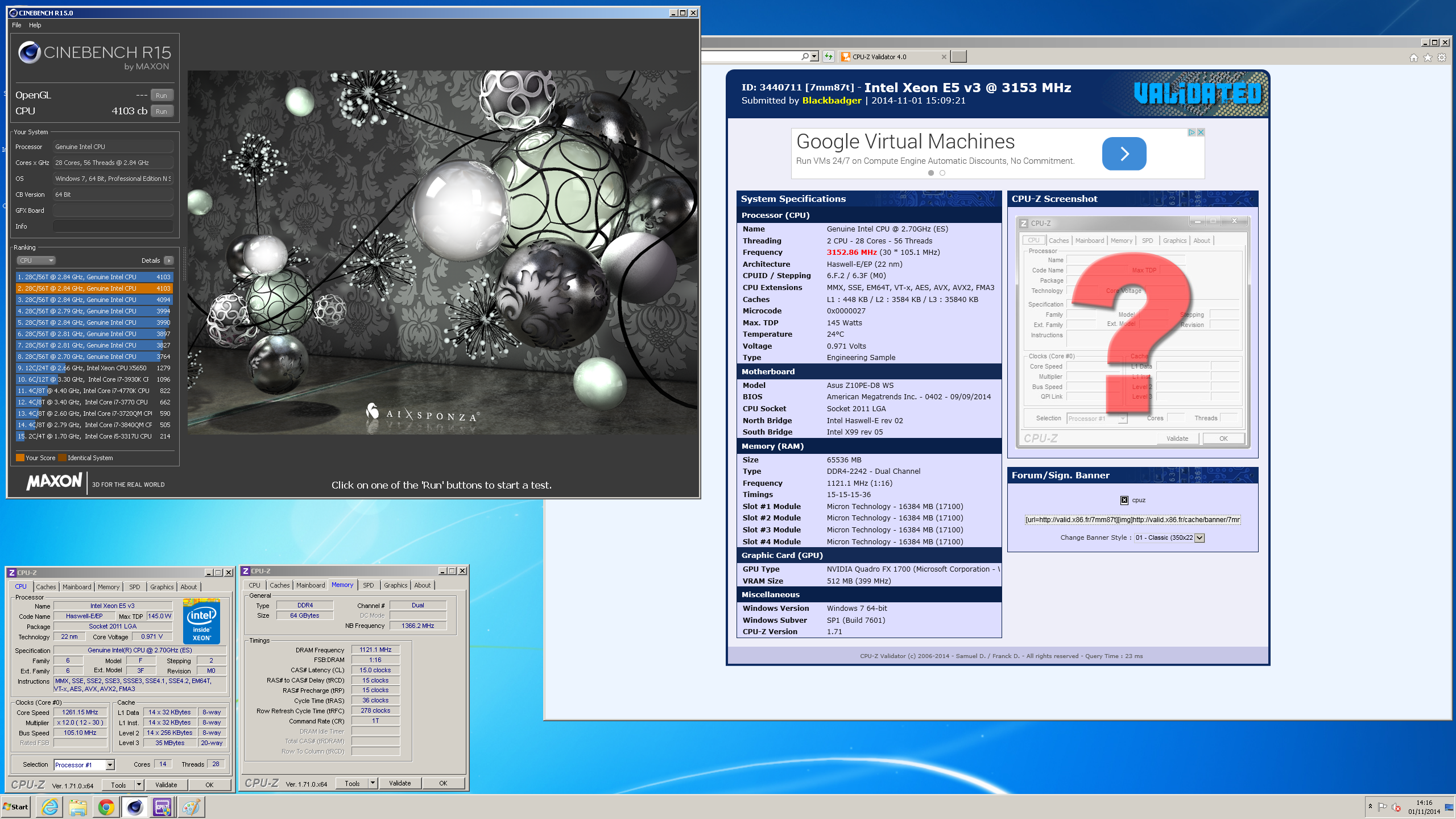
Task: Open the Help menu in Cinebench
Action: click(35, 25)
